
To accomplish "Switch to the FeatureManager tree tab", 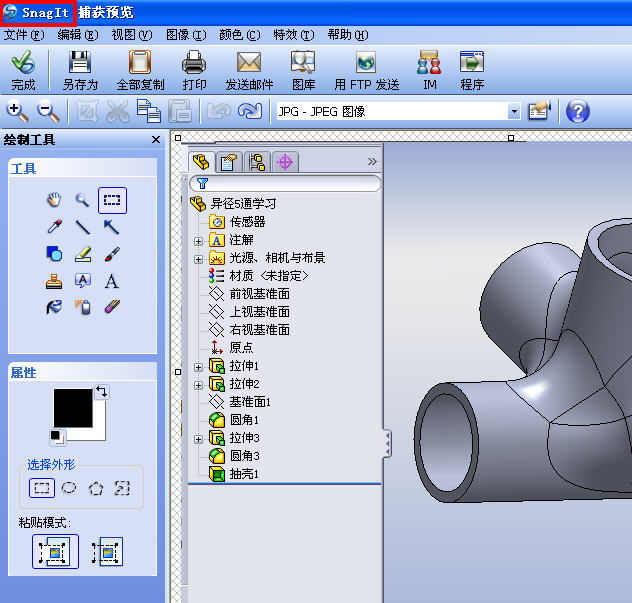I will pos(201,162).
